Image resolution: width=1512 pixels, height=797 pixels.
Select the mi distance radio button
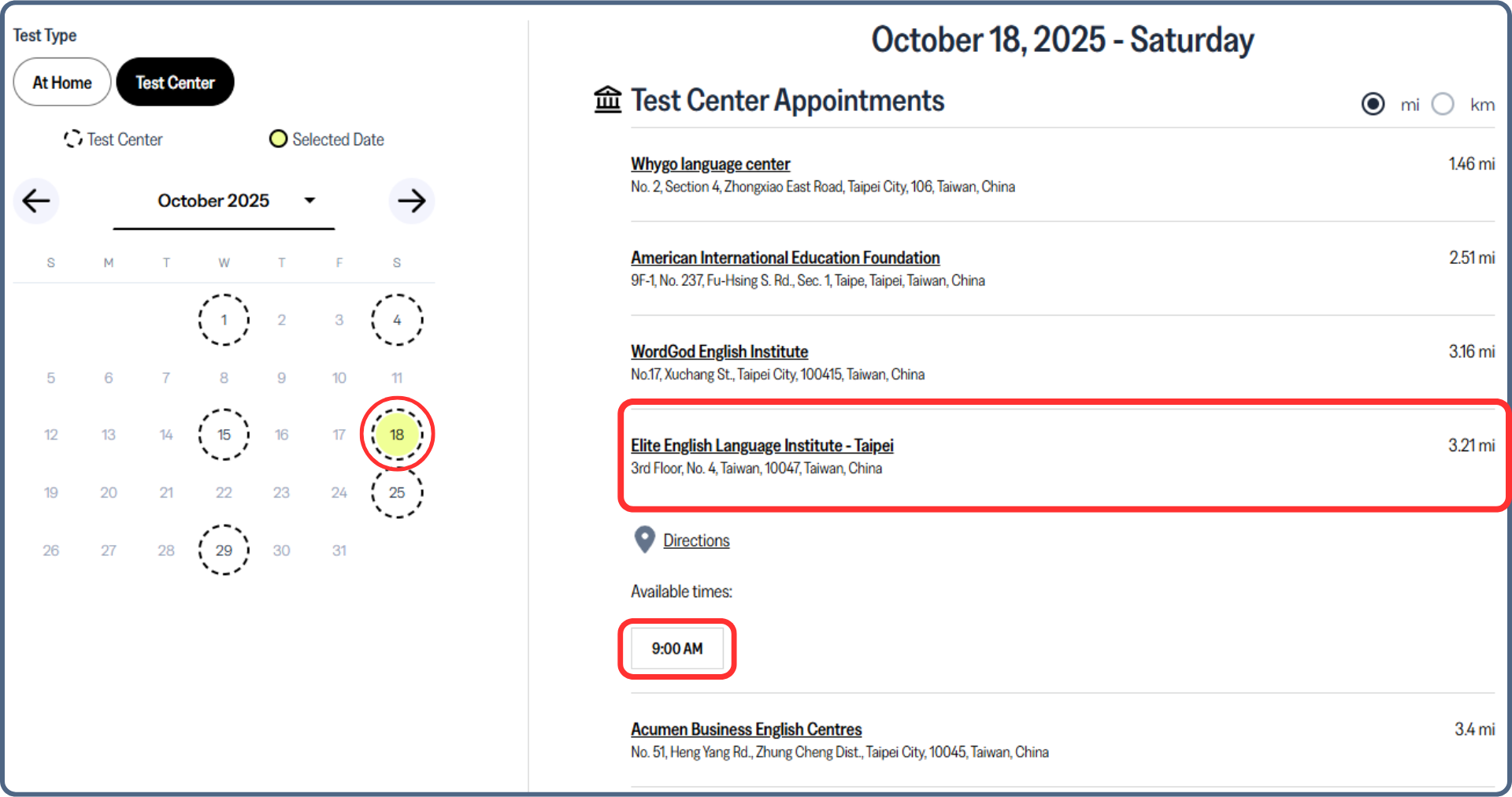[1373, 104]
